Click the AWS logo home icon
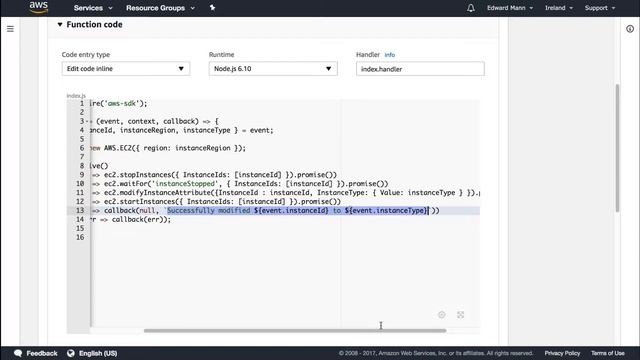The width and height of the screenshot is (640, 360). 39,7
